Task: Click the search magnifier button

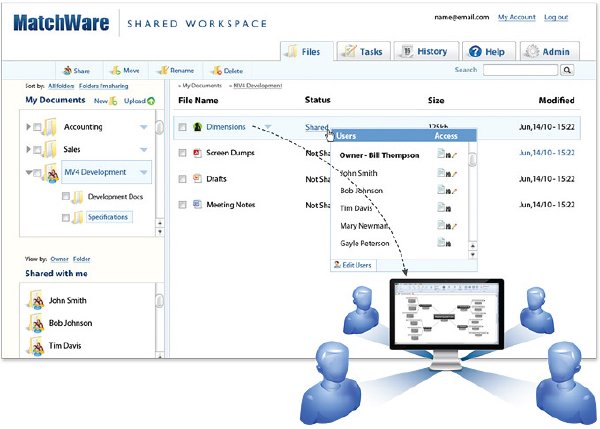Action: click(567, 70)
